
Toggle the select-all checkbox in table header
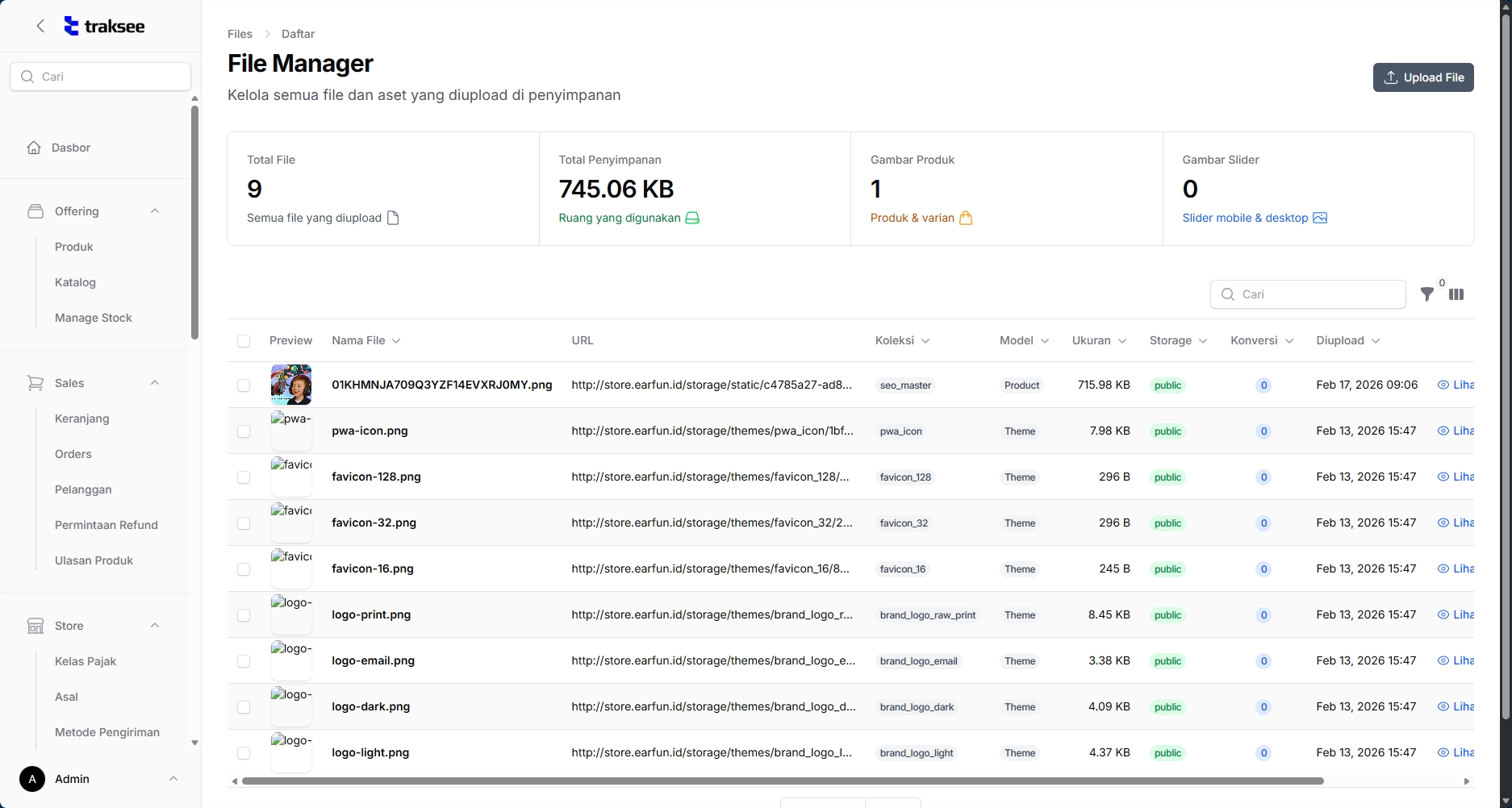point(244,341)
